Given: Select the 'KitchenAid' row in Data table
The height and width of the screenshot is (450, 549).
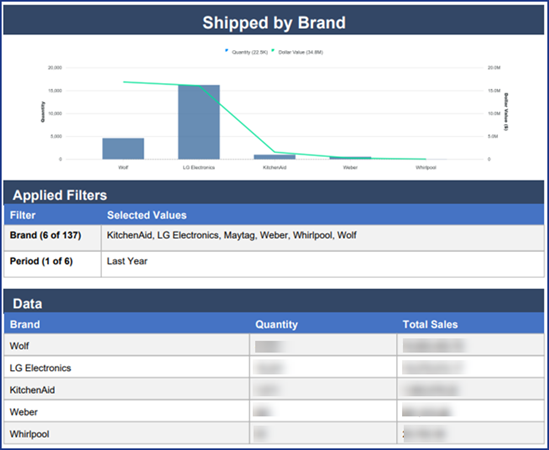Looking at the screenshot, I should 274,389.
